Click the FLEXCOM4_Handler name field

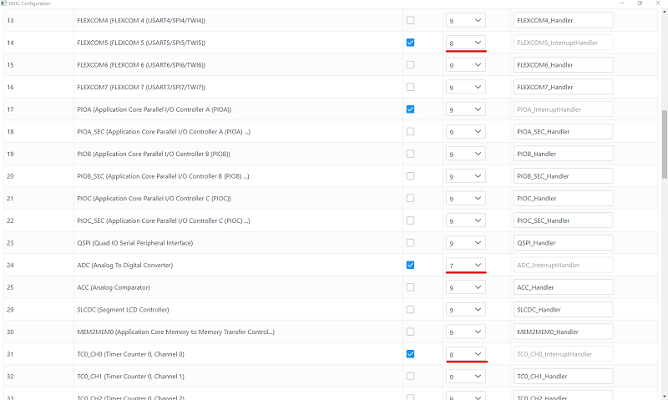562,20
